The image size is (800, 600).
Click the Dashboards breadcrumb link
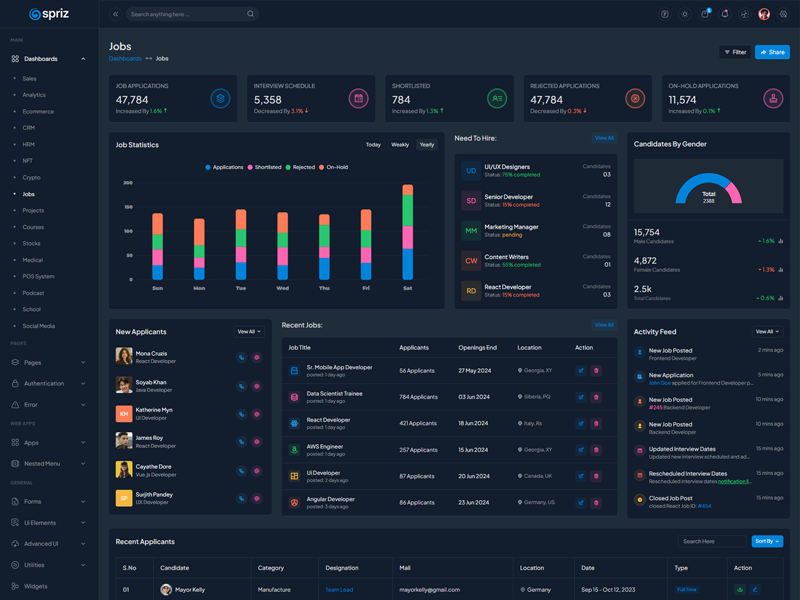(125, 59)
